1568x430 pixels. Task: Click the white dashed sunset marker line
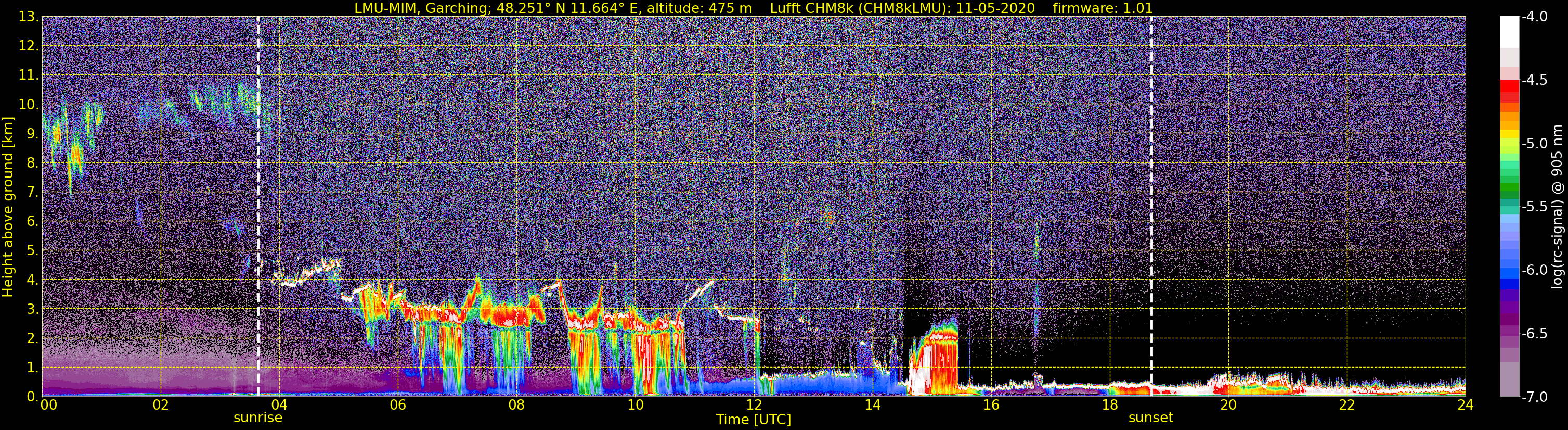point(1151,206)
